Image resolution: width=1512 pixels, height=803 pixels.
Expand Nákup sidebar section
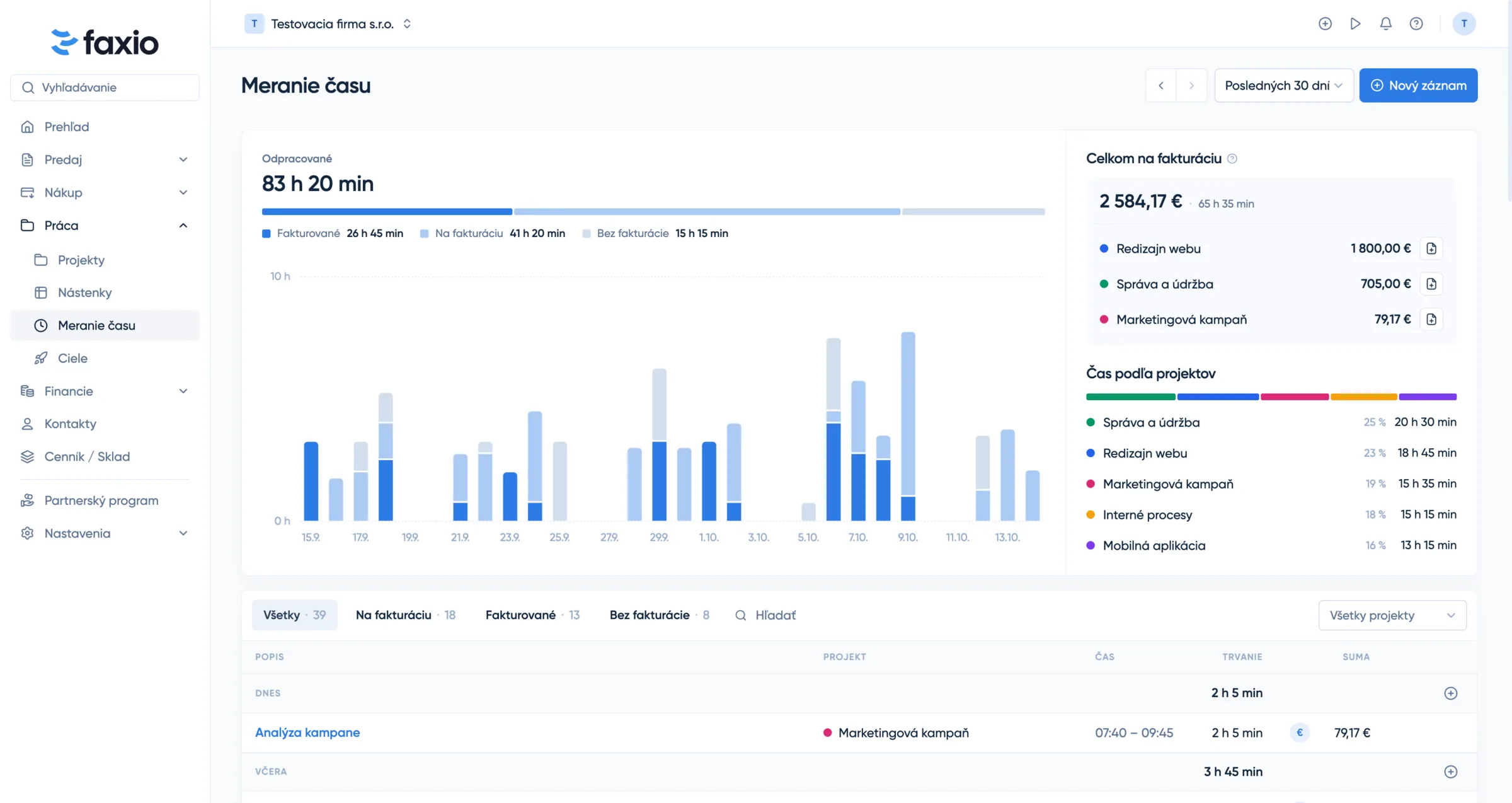click(x=105, y=192)
